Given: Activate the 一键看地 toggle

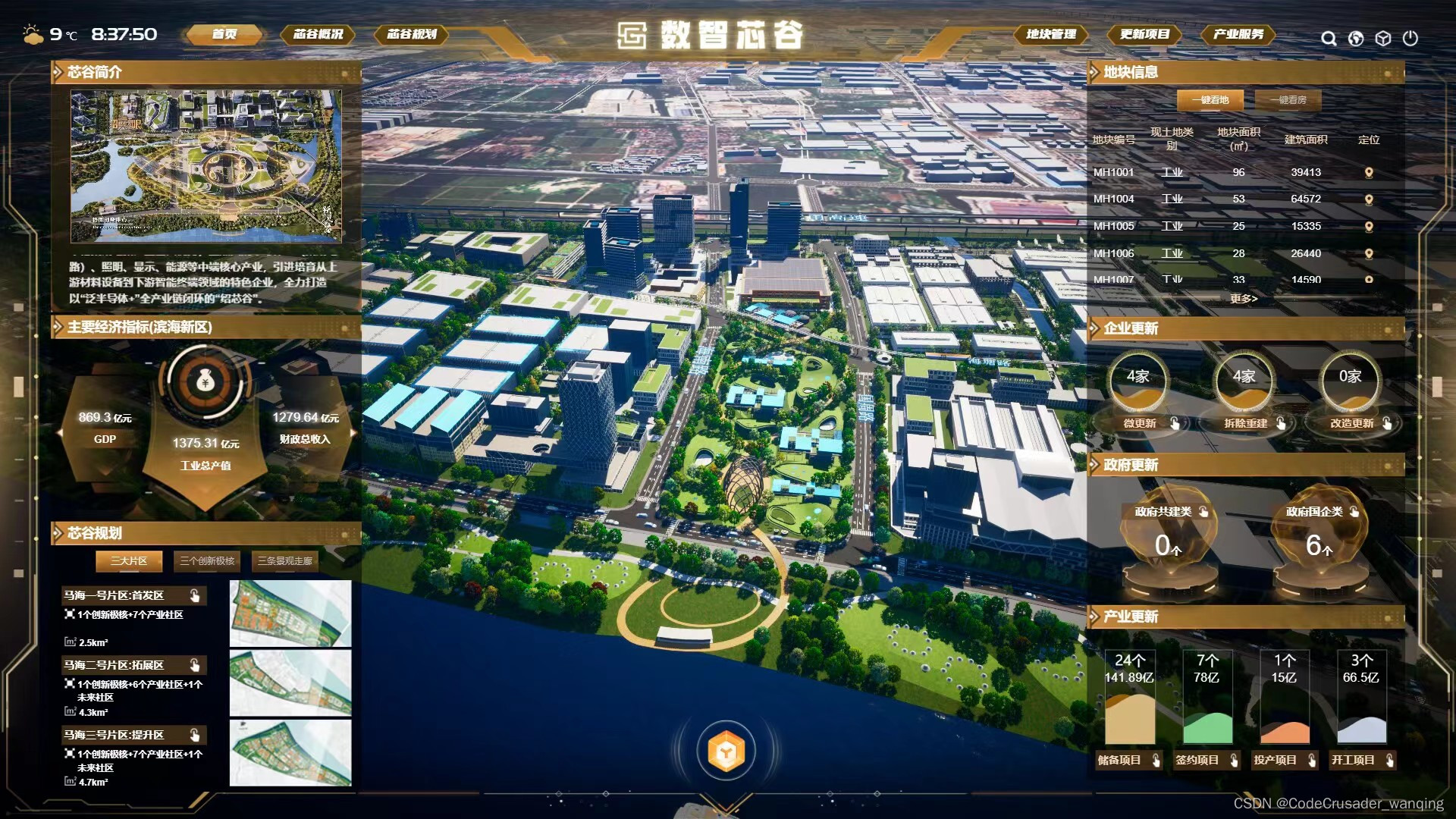Looking at the screenshot, I should [x=1211, y=99].
